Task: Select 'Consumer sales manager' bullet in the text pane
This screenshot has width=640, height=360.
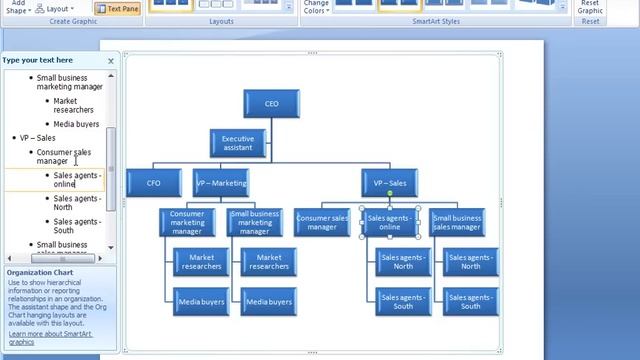Action: [64, 156]
